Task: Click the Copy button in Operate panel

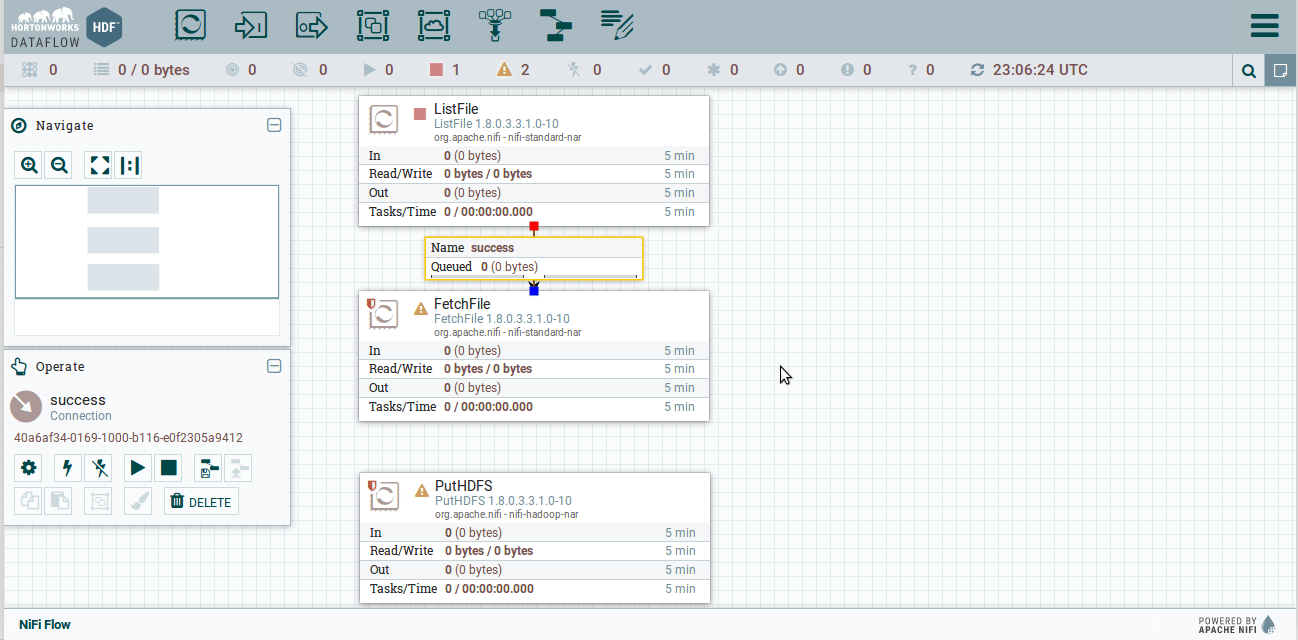Action: [x=29, y=501]
